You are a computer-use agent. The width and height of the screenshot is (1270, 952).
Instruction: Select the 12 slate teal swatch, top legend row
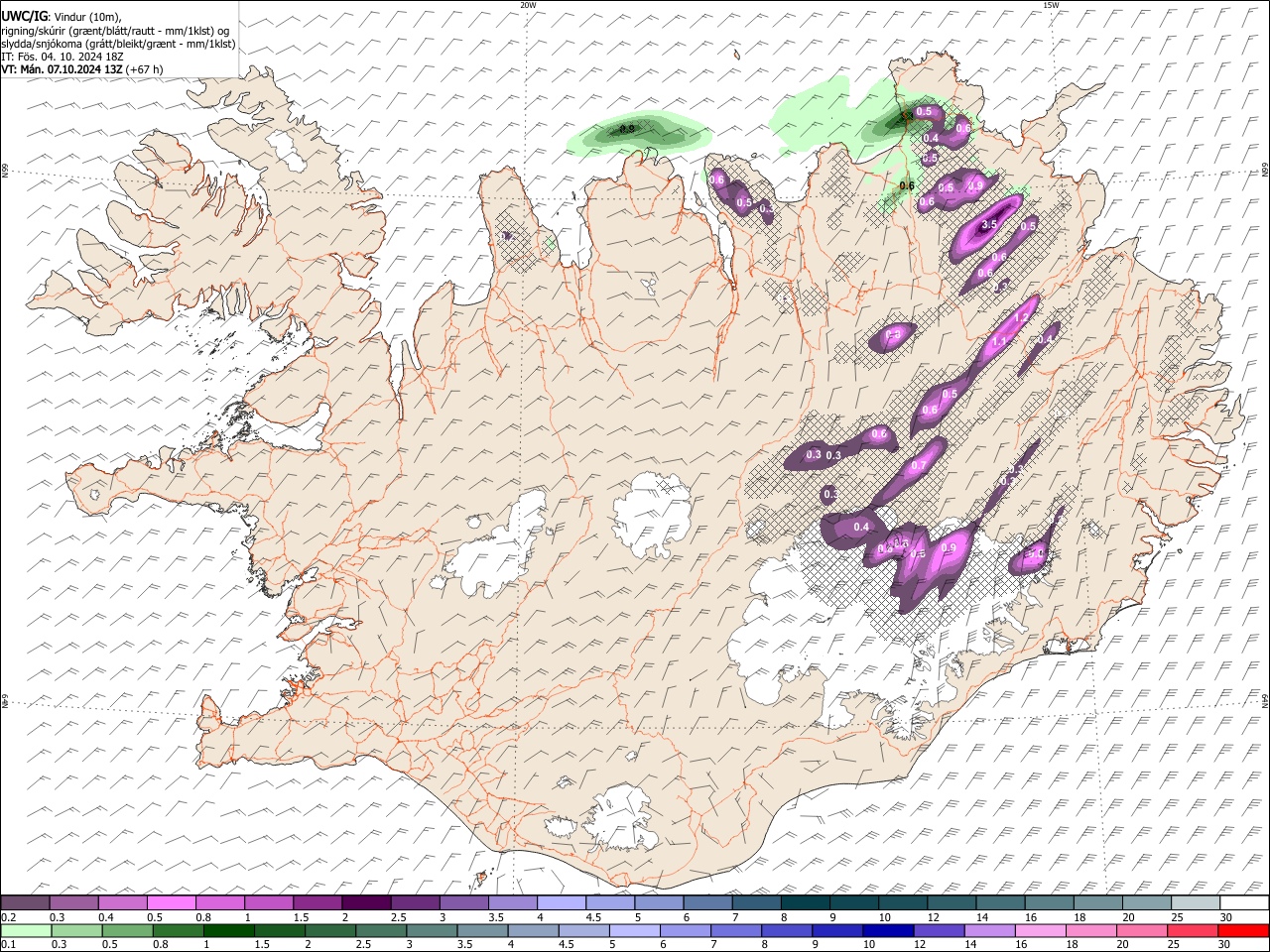(951, 902)
